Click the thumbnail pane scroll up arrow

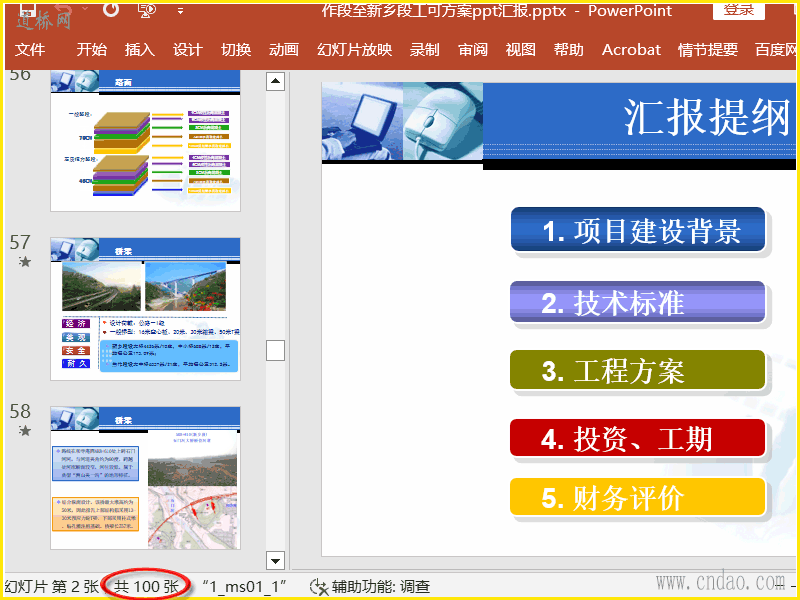(276, 81)
